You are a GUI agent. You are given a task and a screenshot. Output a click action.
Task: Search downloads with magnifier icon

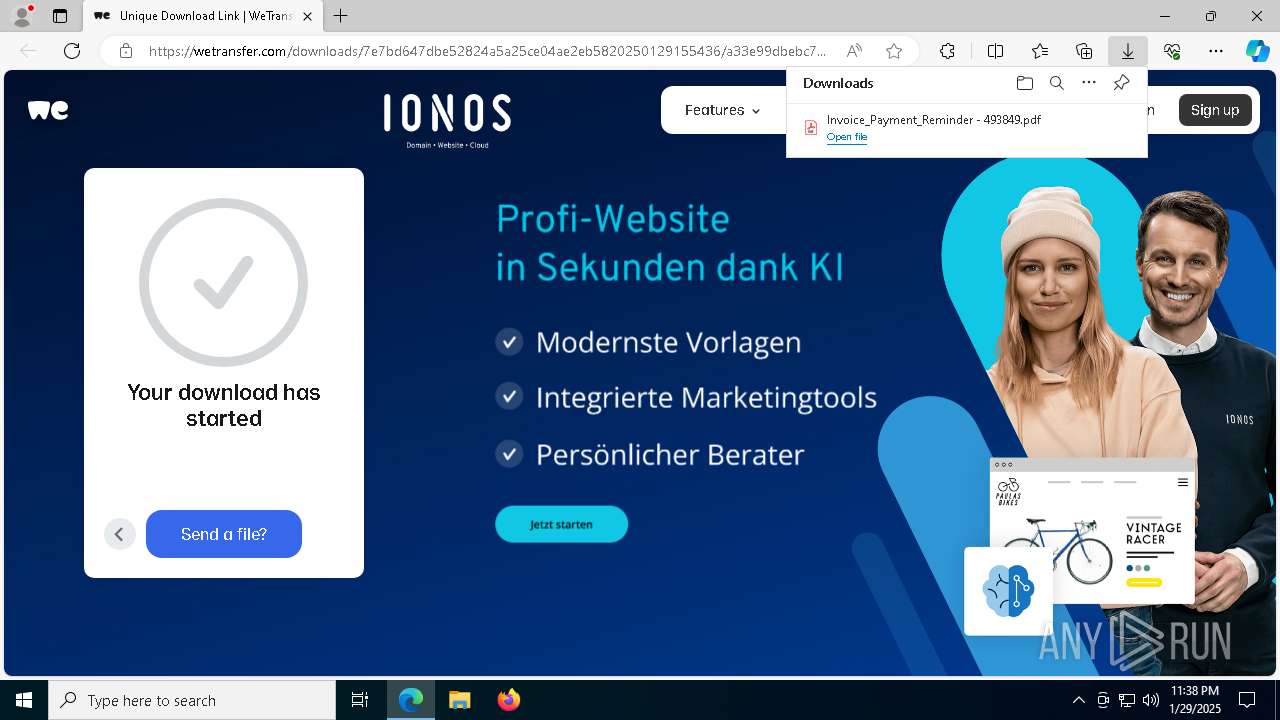(1057, 83)
